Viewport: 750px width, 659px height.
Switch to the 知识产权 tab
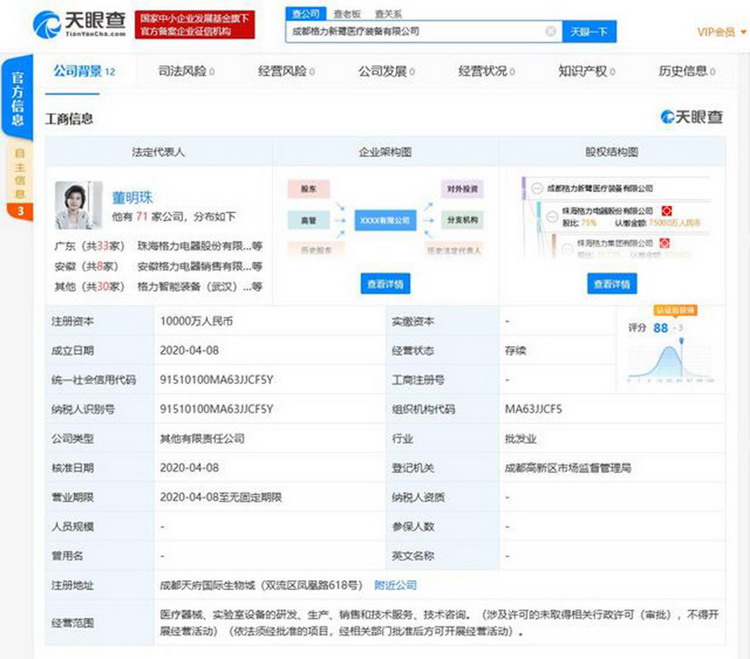[585, 72]
